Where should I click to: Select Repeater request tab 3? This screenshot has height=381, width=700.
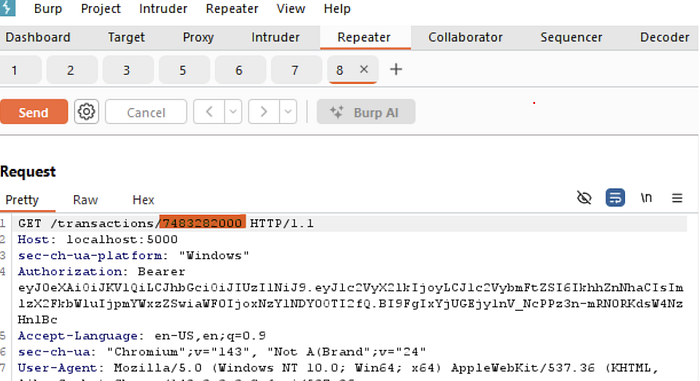[127, 70]
